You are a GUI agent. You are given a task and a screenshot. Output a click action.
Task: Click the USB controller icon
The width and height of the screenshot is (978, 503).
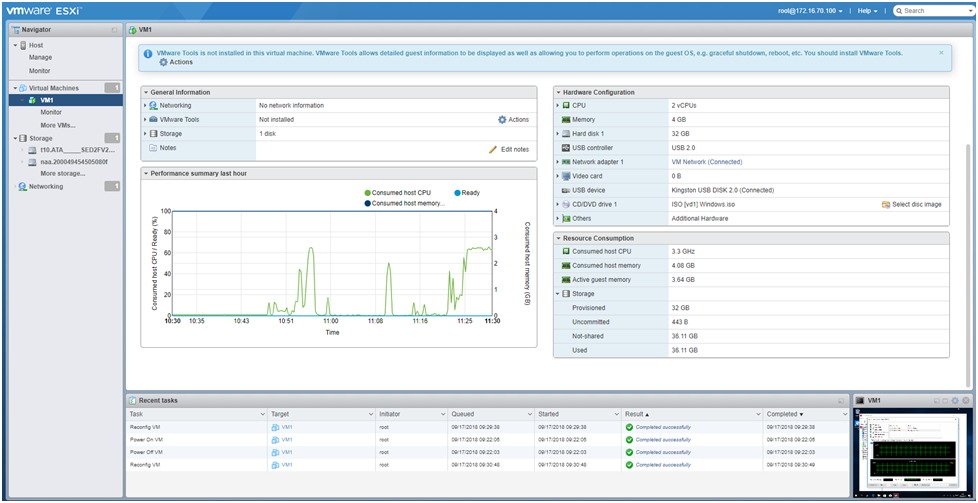tap(566, 148)
